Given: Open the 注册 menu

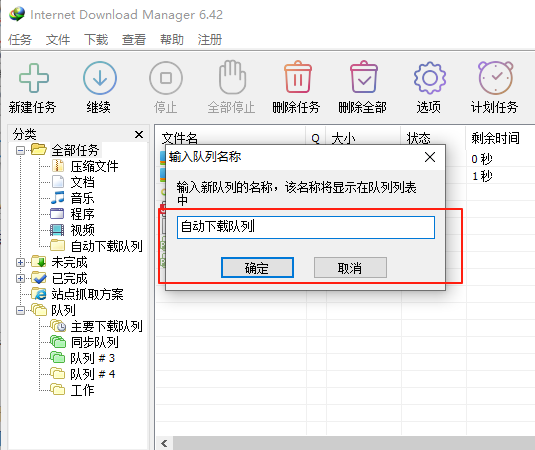Looking at the screenshot, I should (x=209, y=40).
